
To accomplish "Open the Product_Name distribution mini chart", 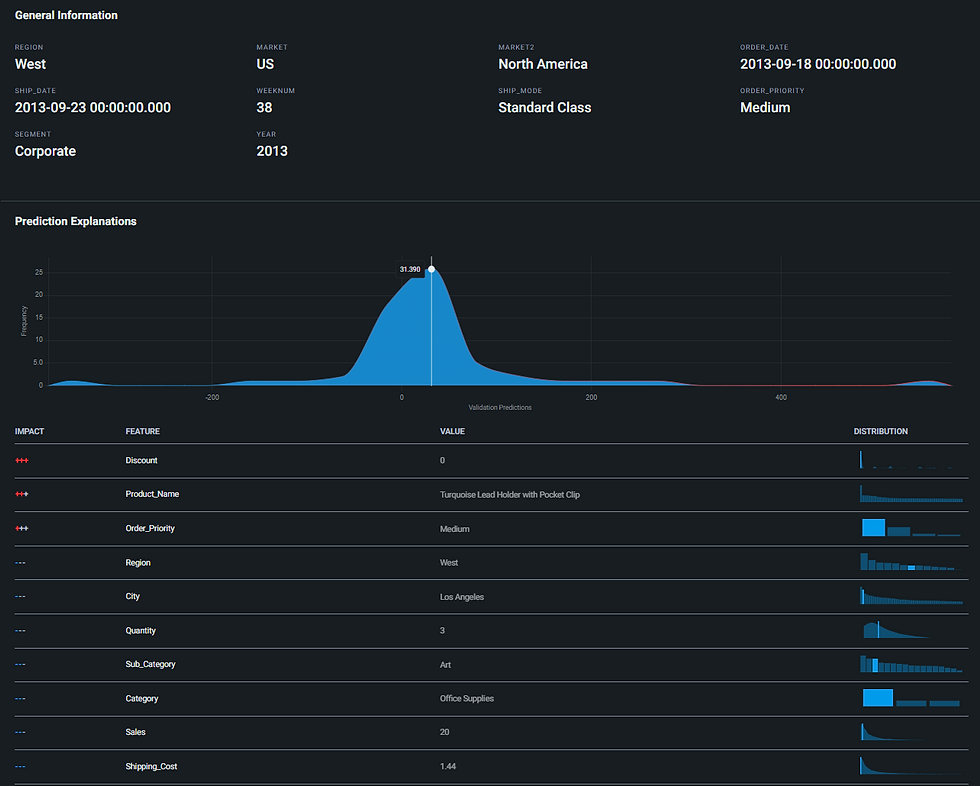I will pos(911,494).
